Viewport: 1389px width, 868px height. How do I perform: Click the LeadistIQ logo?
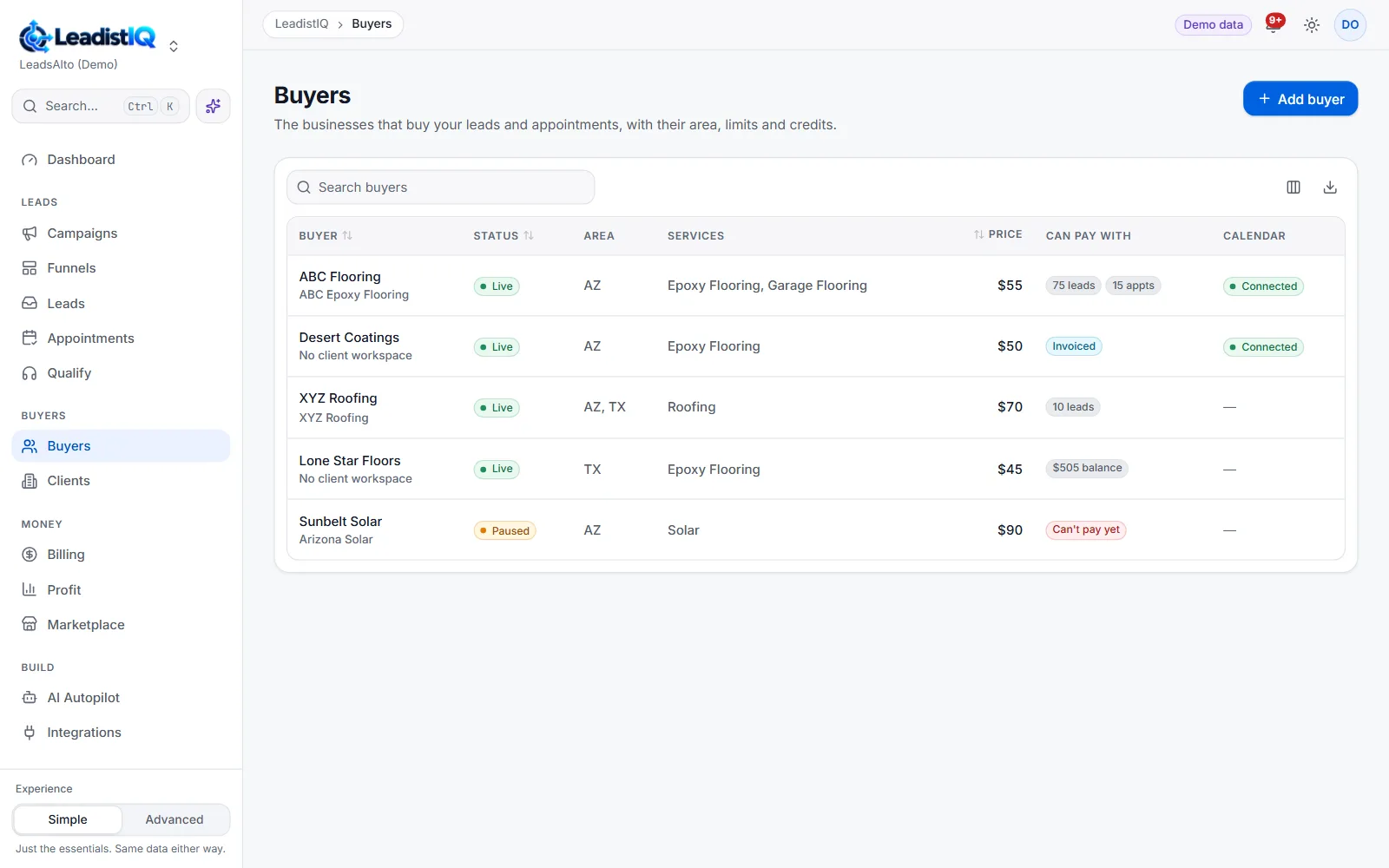point(88,36)
